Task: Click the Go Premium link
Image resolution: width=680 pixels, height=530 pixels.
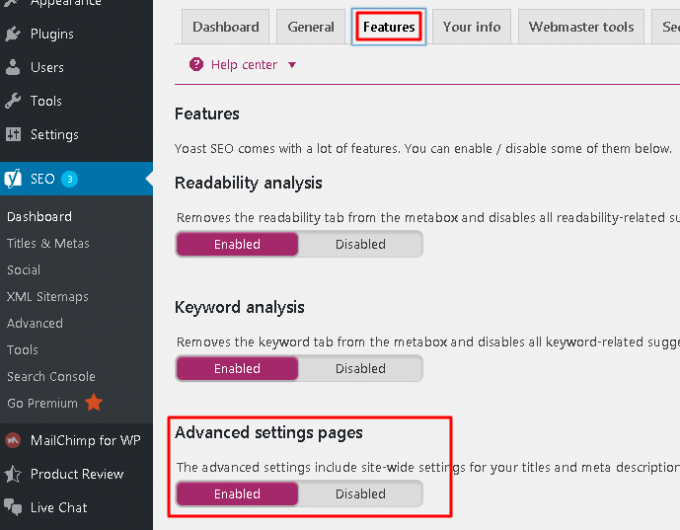Action: coord(42,403)
